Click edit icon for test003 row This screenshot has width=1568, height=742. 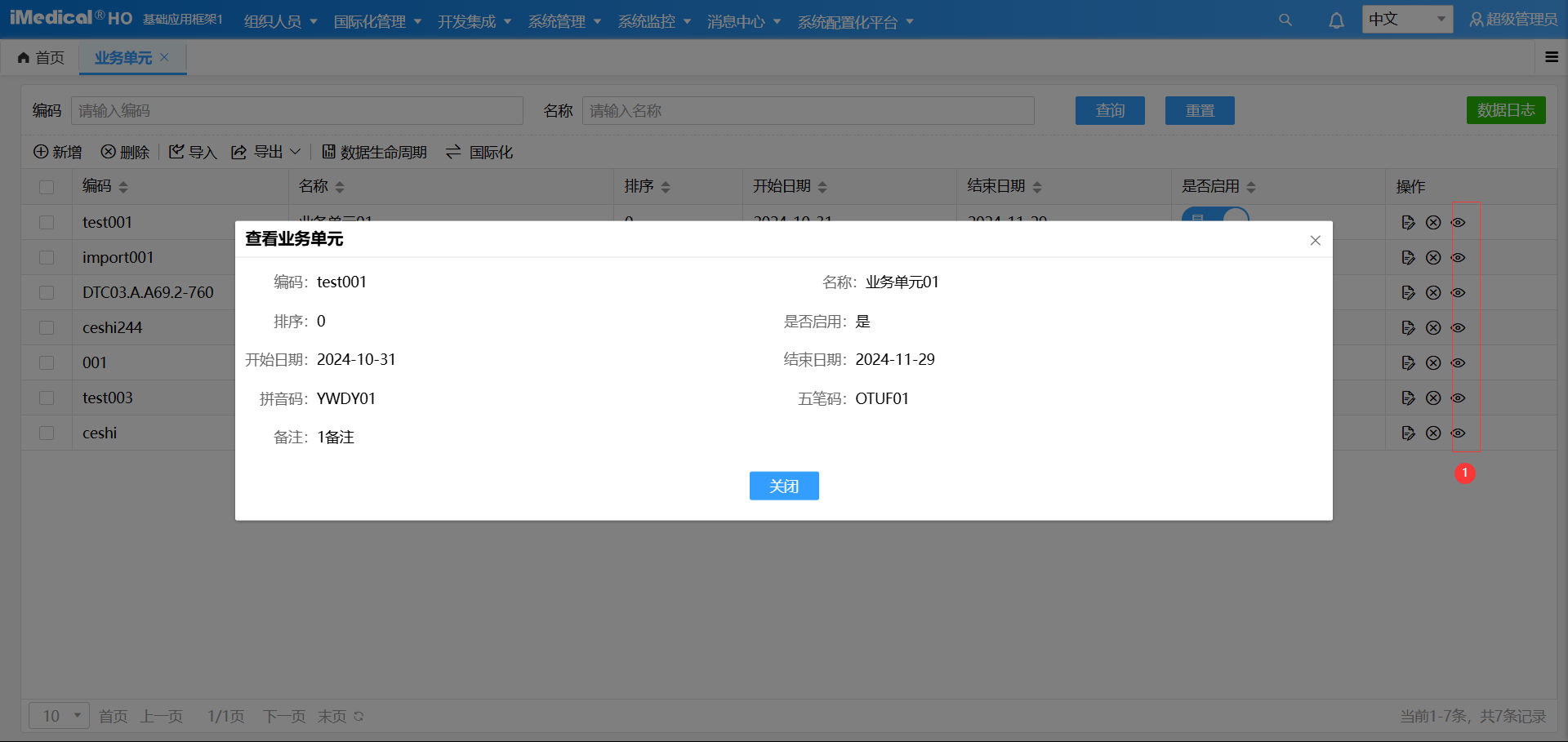(x=1408, y=398)
